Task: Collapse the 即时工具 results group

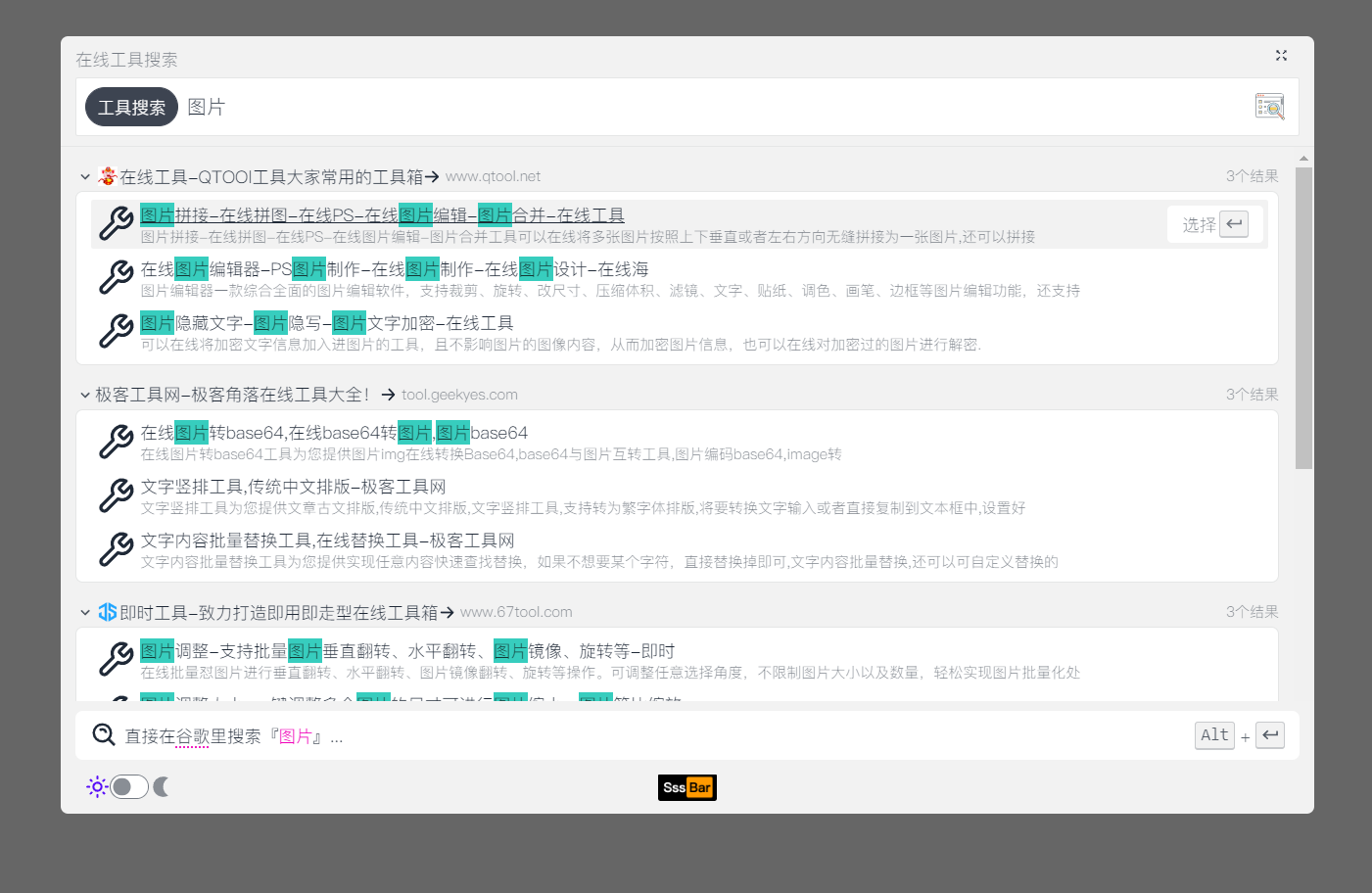Action: click(x=85, y=613)
